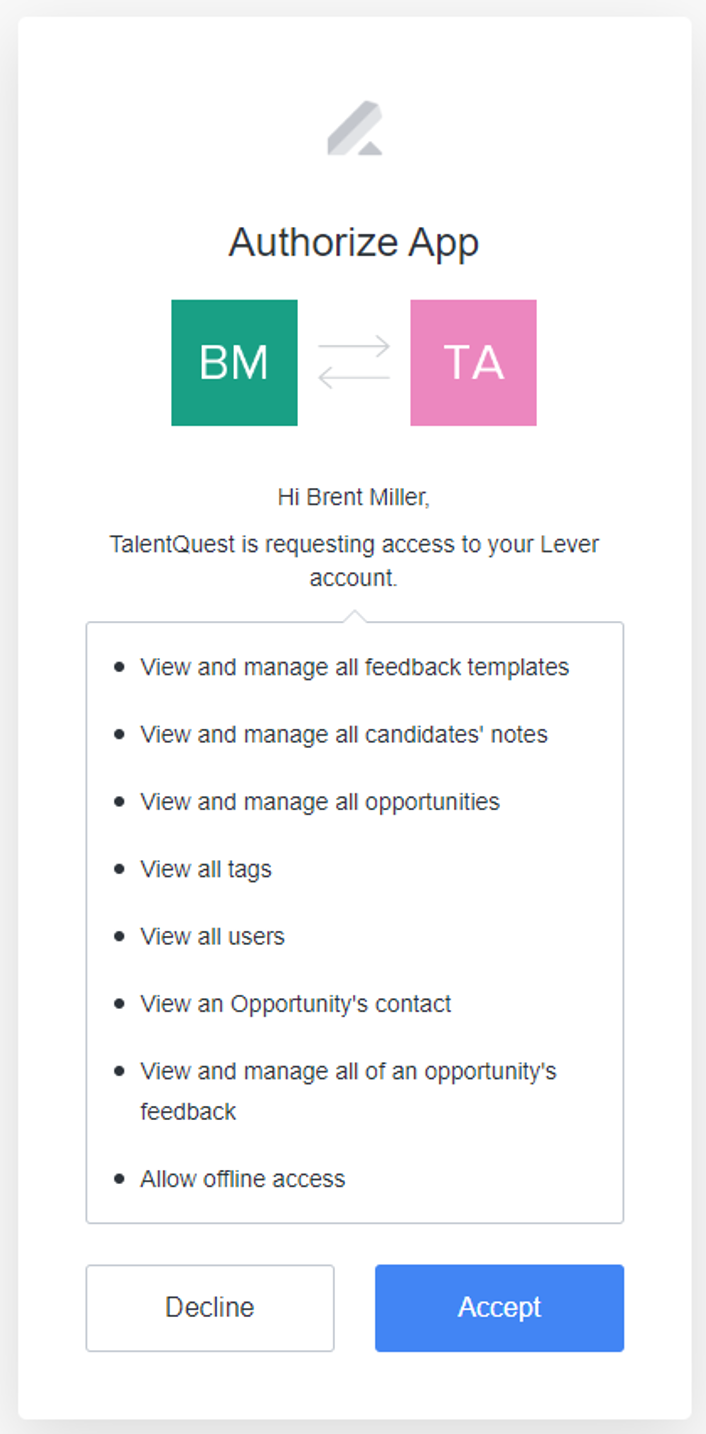Click the data exchange arrows icon
The width and height of the screenshot is (706, 1434).
pos(354,362)
